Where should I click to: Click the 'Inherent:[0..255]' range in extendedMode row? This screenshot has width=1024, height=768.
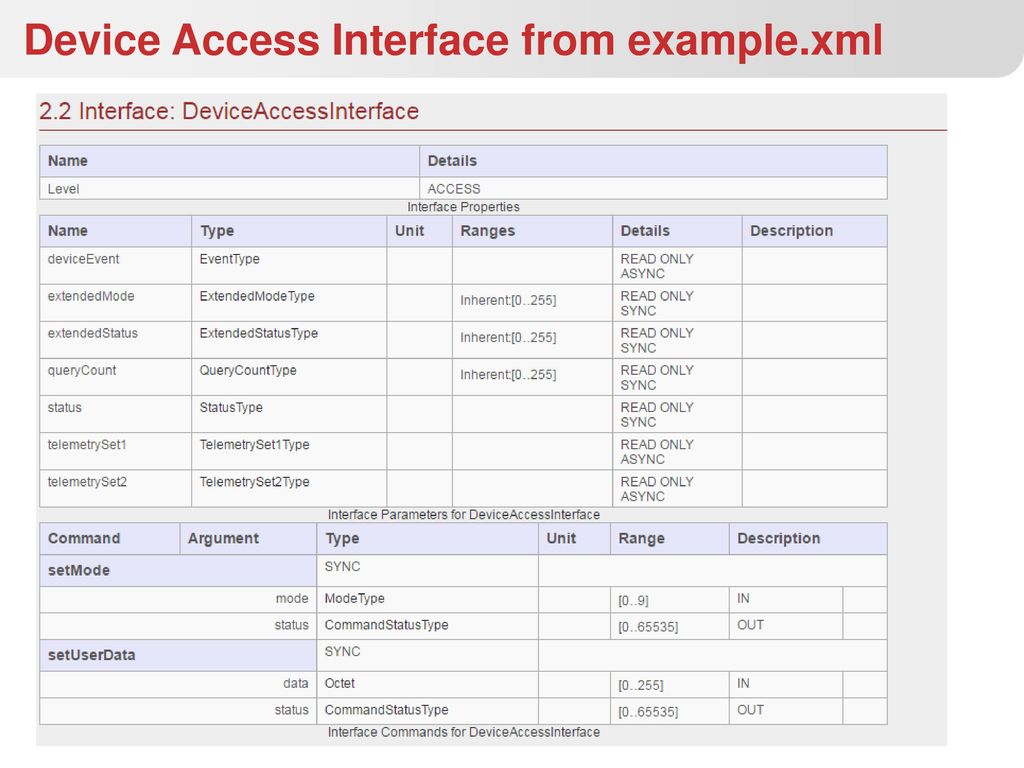(x=508, y=300)
